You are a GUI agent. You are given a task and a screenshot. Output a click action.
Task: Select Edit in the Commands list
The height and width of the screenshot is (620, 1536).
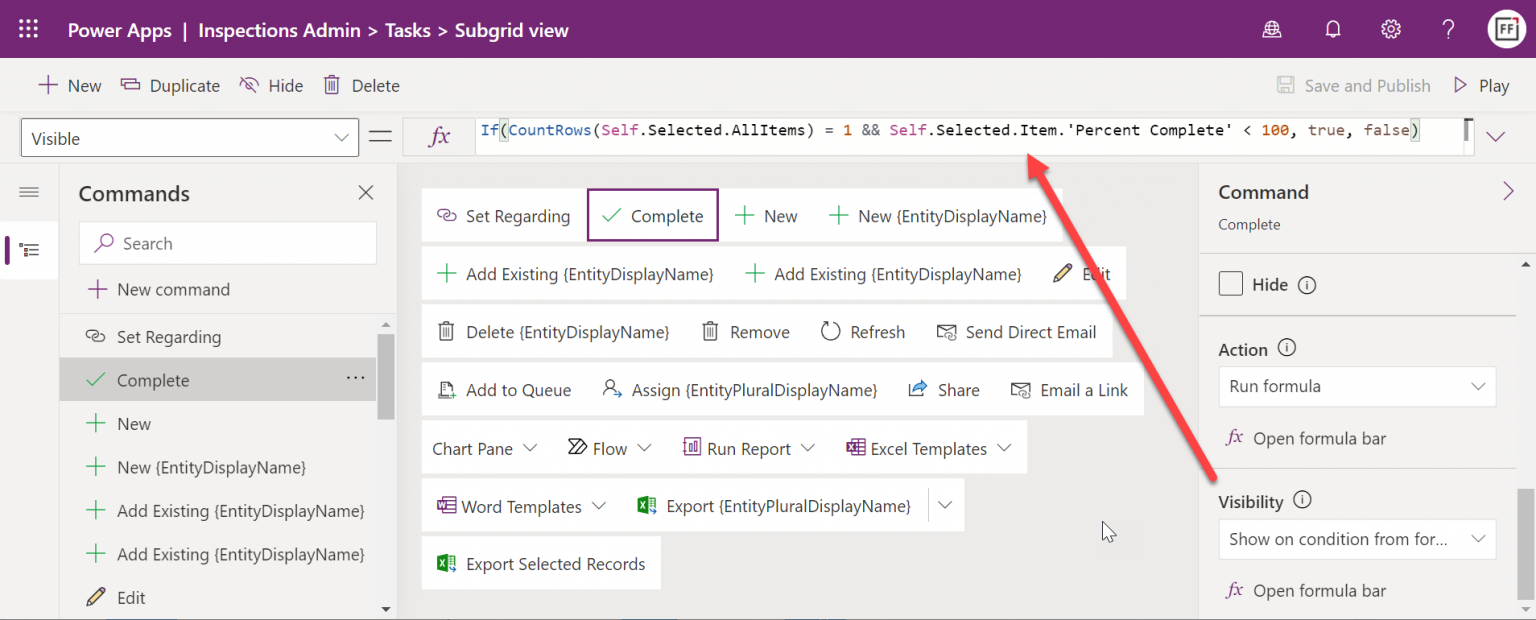218,598
